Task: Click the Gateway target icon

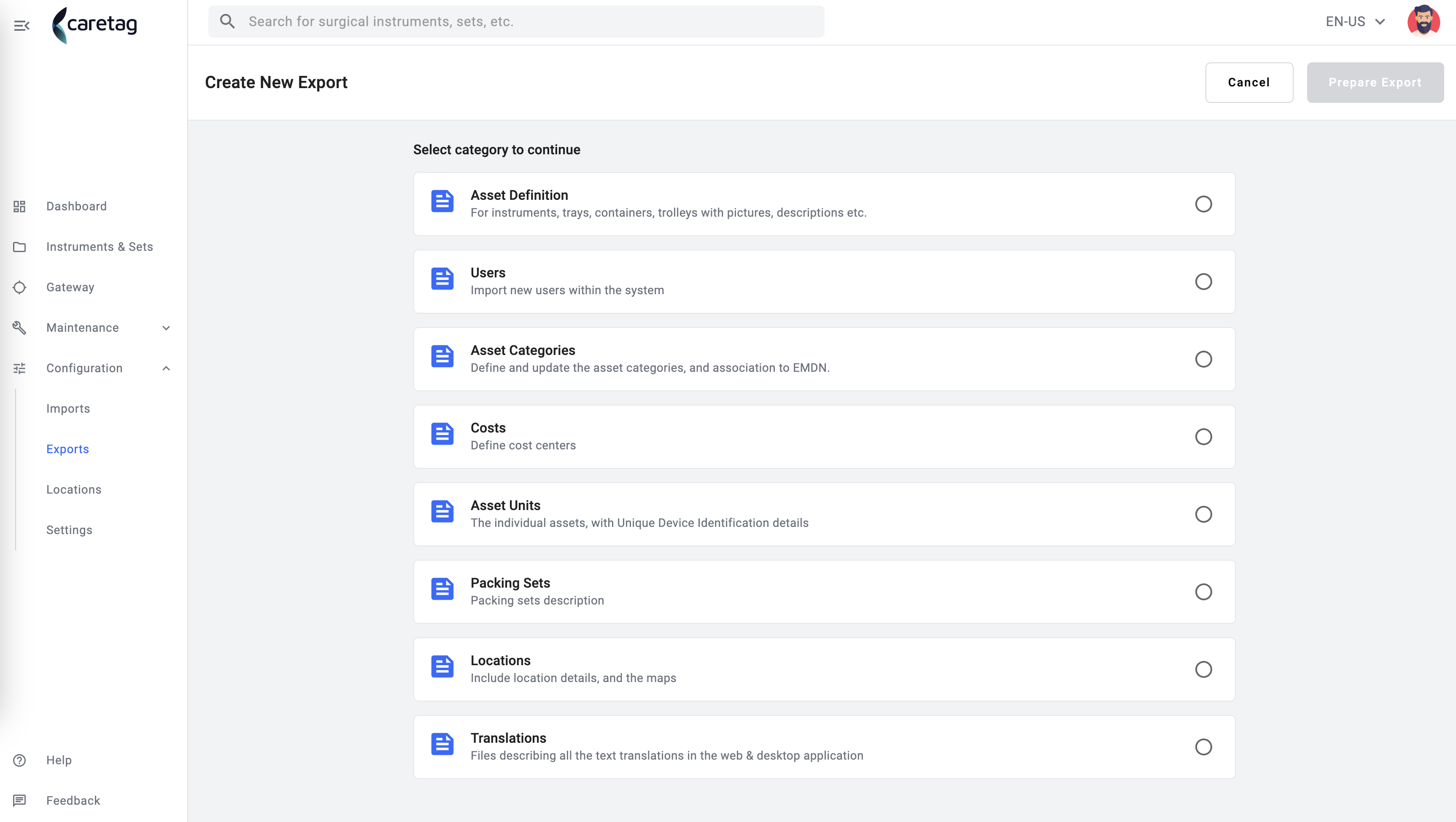Action: 20,287
